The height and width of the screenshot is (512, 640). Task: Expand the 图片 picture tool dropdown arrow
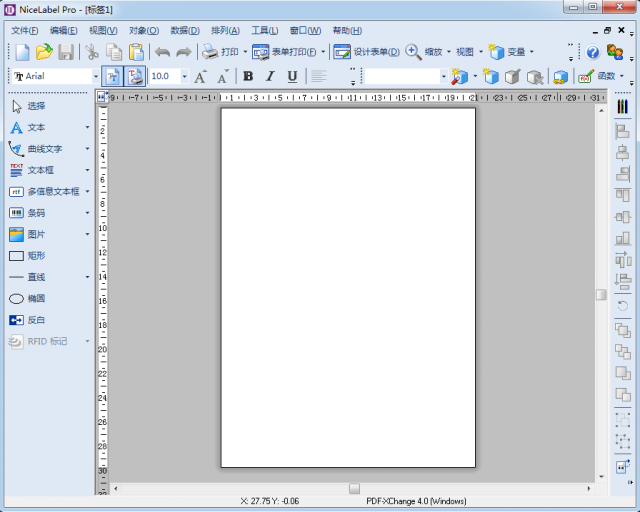coord(88,234)
